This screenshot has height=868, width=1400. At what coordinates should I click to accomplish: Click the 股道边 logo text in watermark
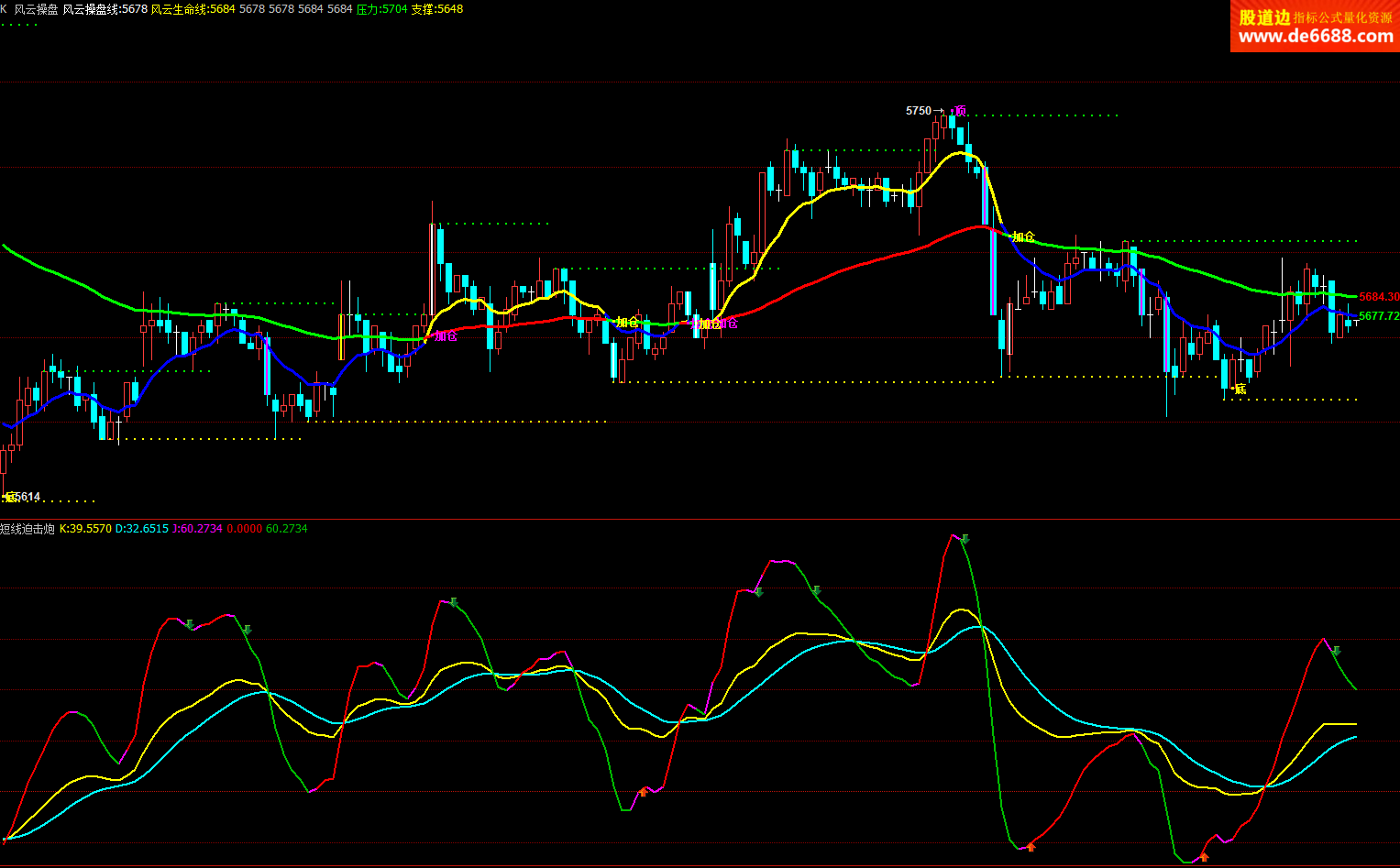pos(1264,17)
